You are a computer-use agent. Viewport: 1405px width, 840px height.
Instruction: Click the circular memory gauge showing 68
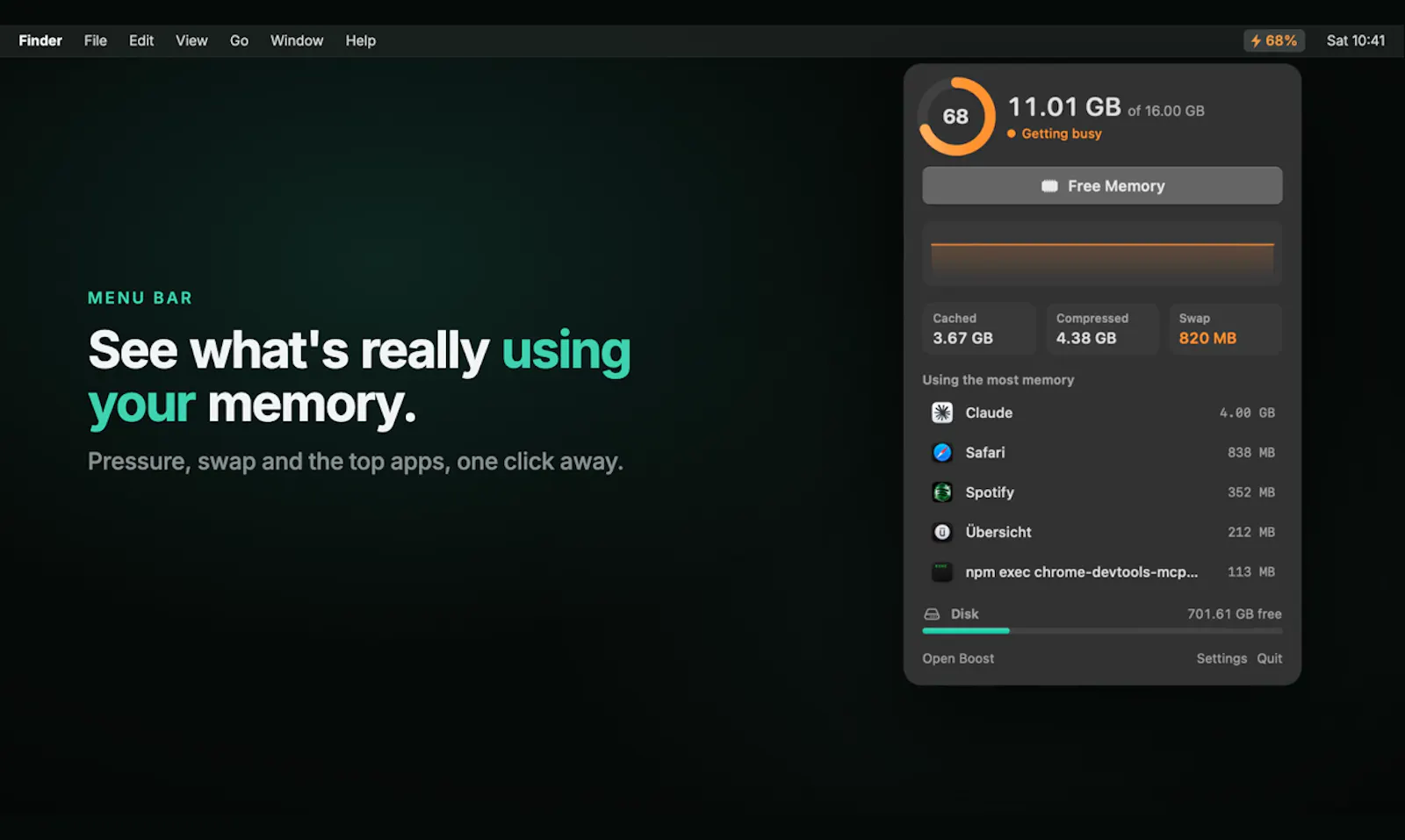[x=956, y=117]
